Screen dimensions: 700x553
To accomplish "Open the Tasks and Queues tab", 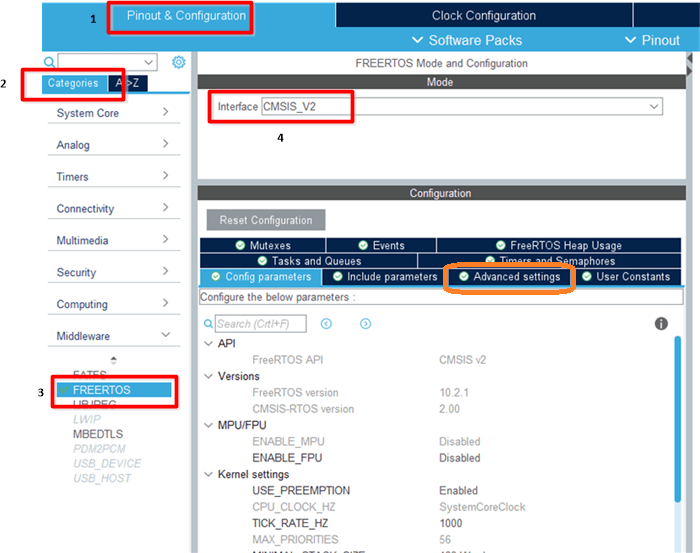I will pos(309,261).
